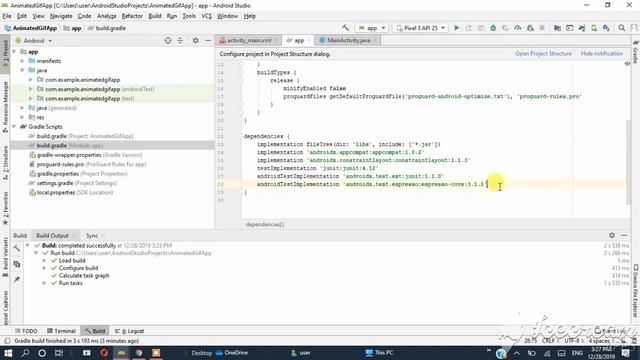Open the File menu
The height and width of the screenshot is (360, 640).
[7, 16]
